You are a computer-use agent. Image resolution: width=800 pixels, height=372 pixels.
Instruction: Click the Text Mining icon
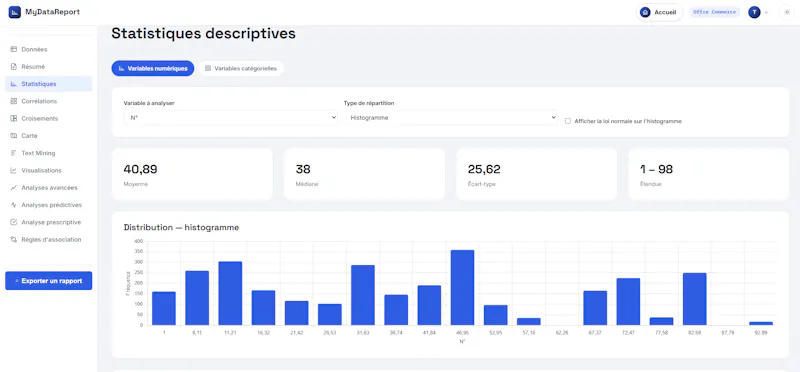click(x=14, y=153)
